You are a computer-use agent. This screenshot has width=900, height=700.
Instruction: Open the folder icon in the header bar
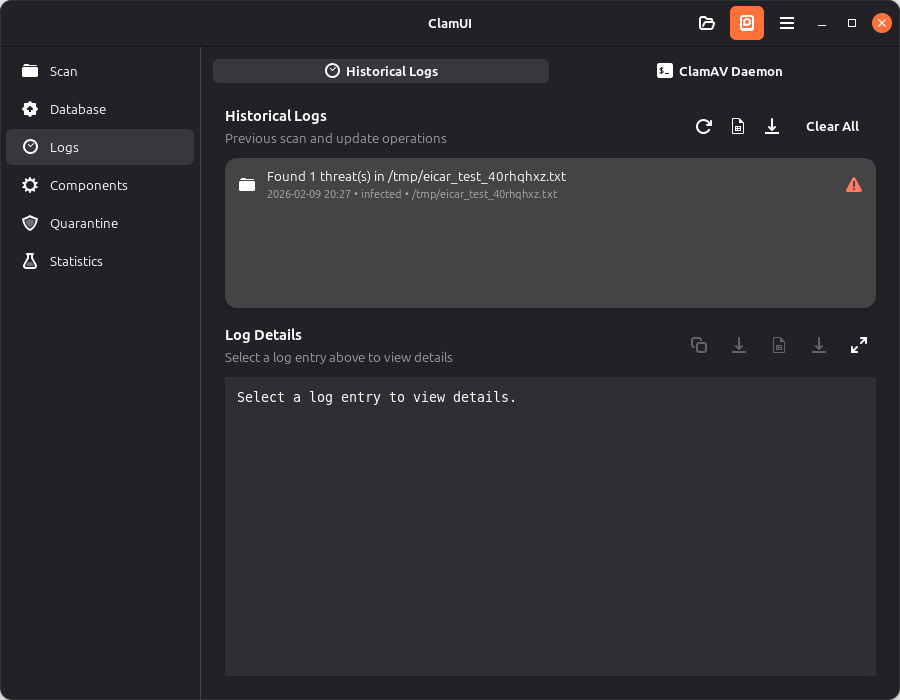pos(706,23)
